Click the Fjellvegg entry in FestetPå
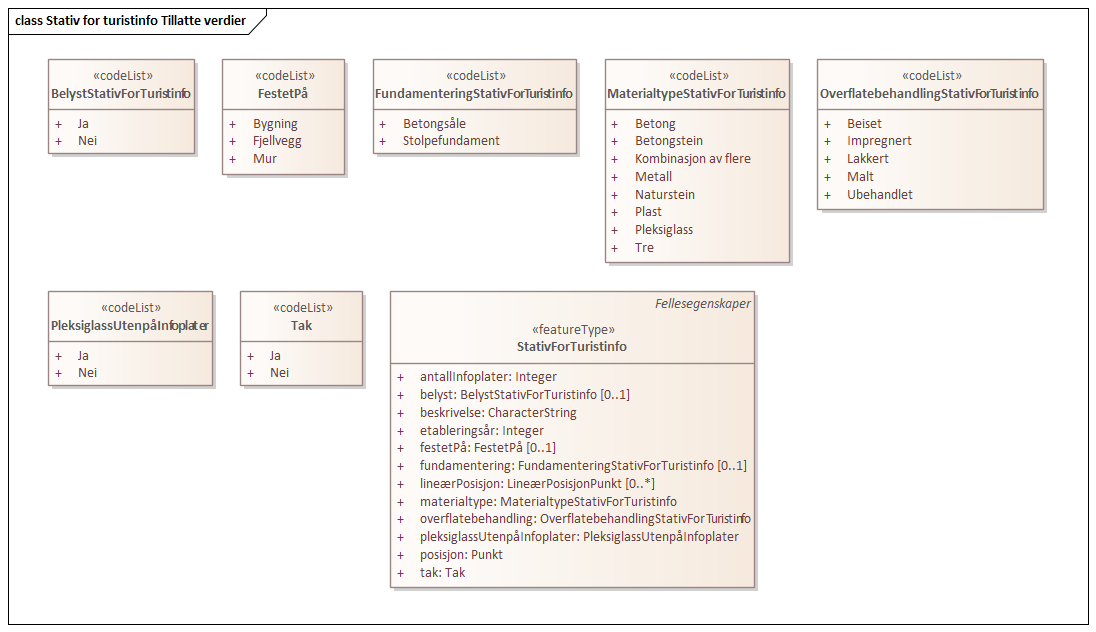The image size is (1096, 632). 277,141
